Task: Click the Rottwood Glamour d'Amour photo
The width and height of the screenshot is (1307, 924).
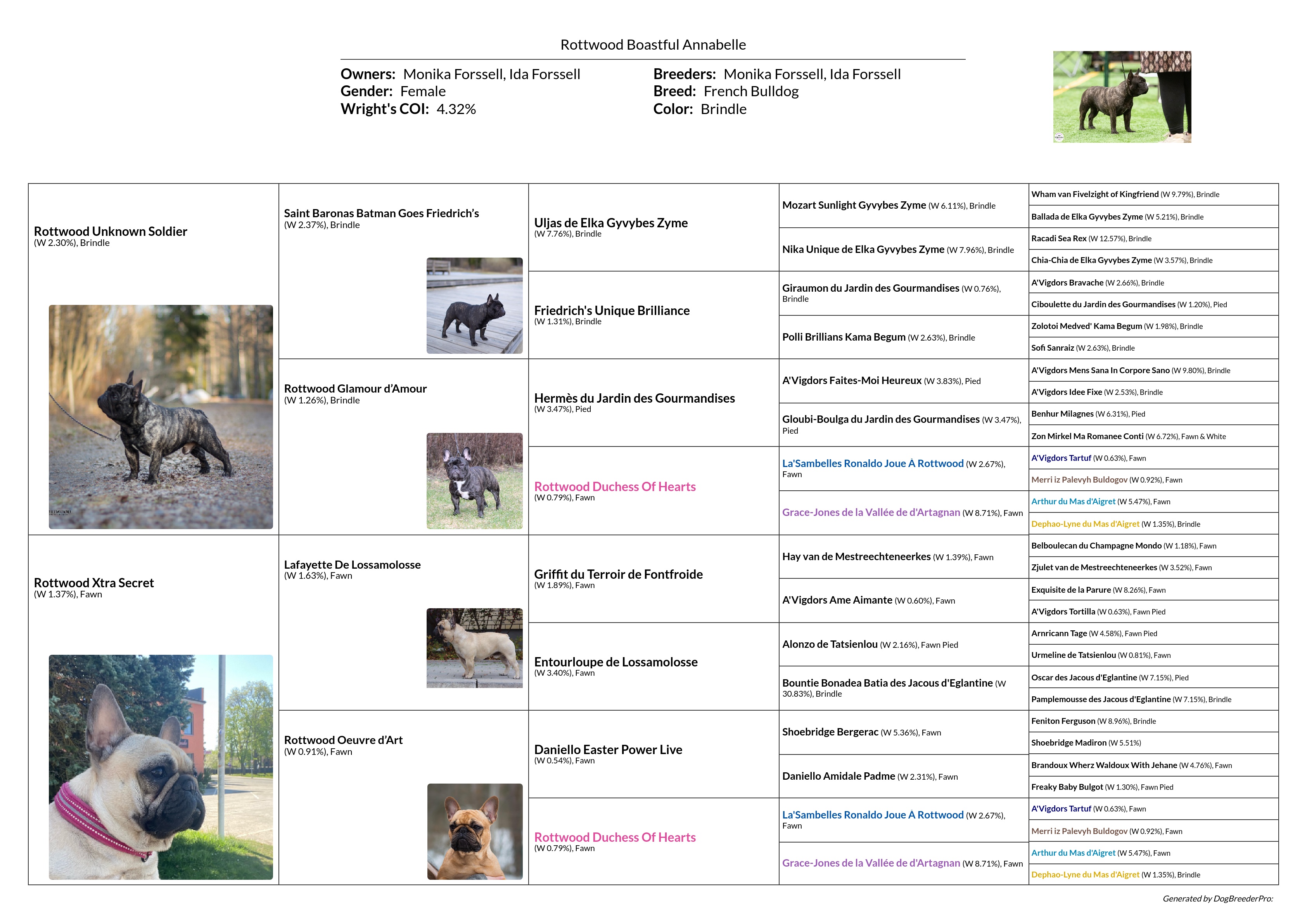Action: click(x=474, y=481)
